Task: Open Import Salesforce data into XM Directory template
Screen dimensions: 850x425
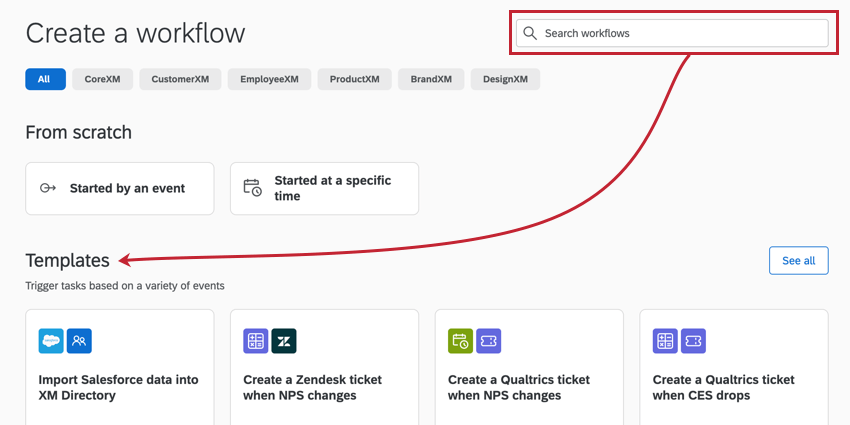Action: tap(119, 387)
